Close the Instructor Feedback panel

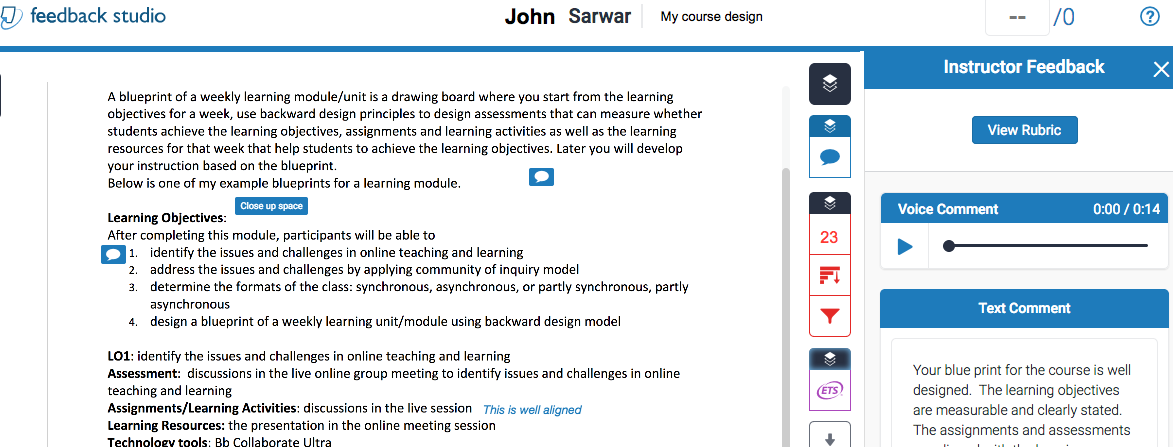[1160, 69]
